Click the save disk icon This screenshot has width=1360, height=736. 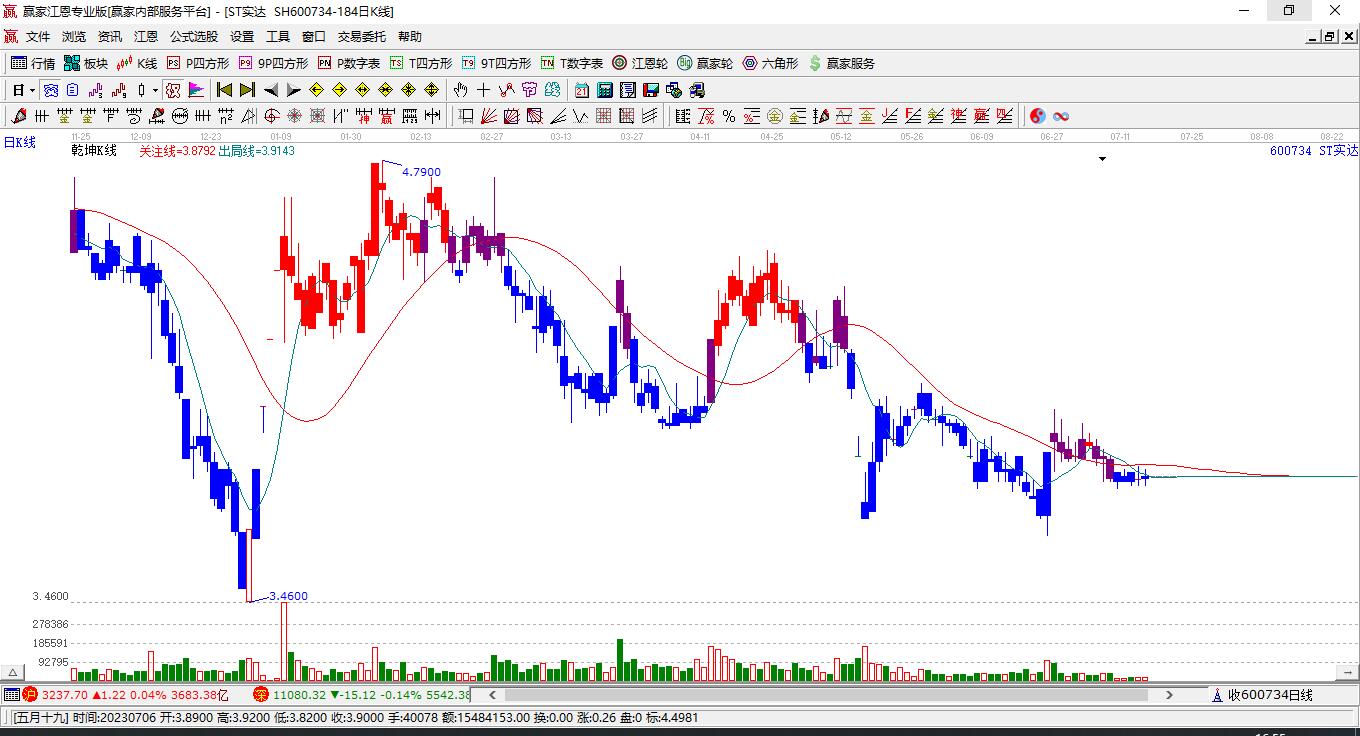pos(651,90)
